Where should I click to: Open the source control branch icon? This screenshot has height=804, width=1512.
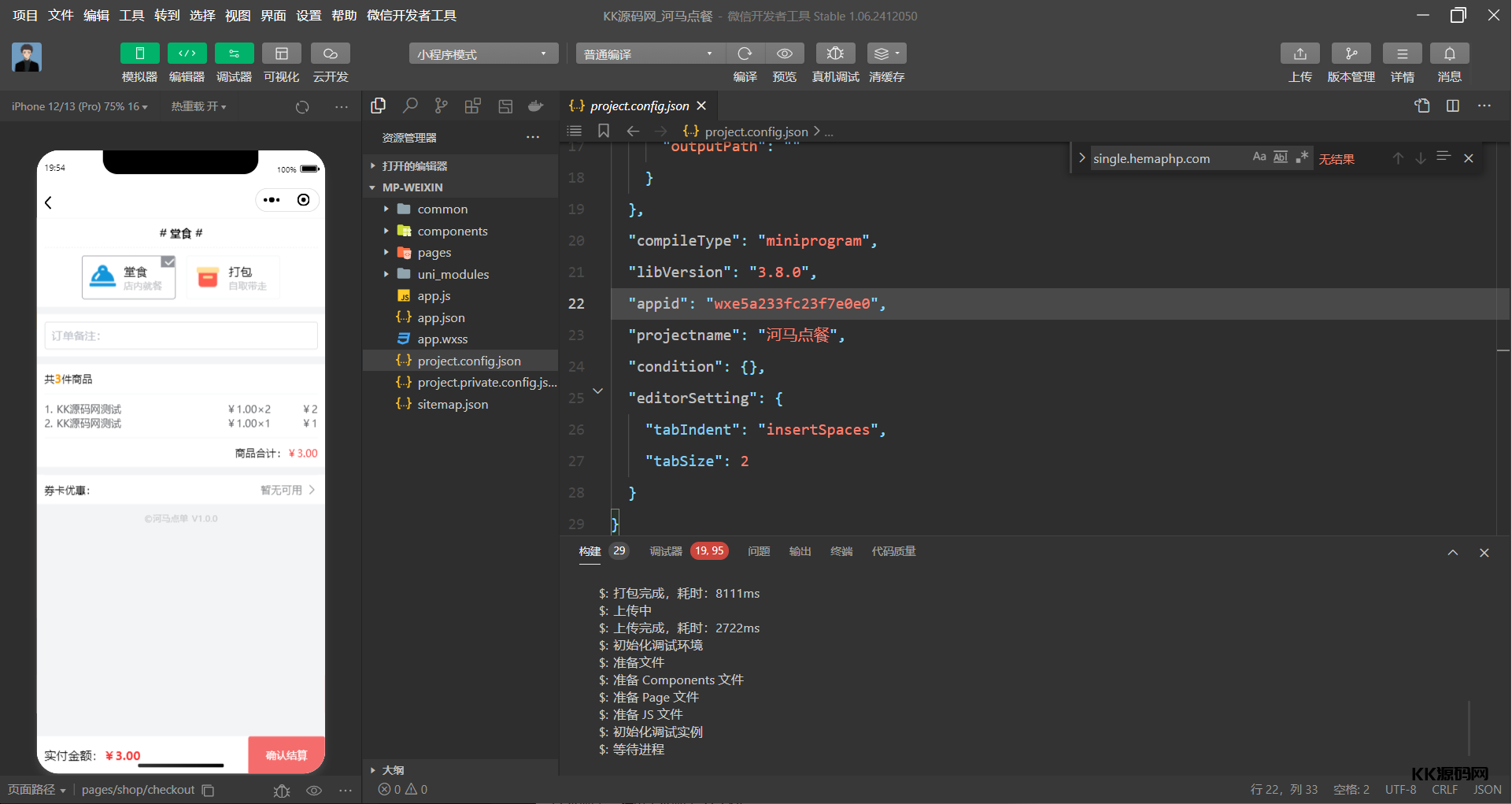(442, 106)
